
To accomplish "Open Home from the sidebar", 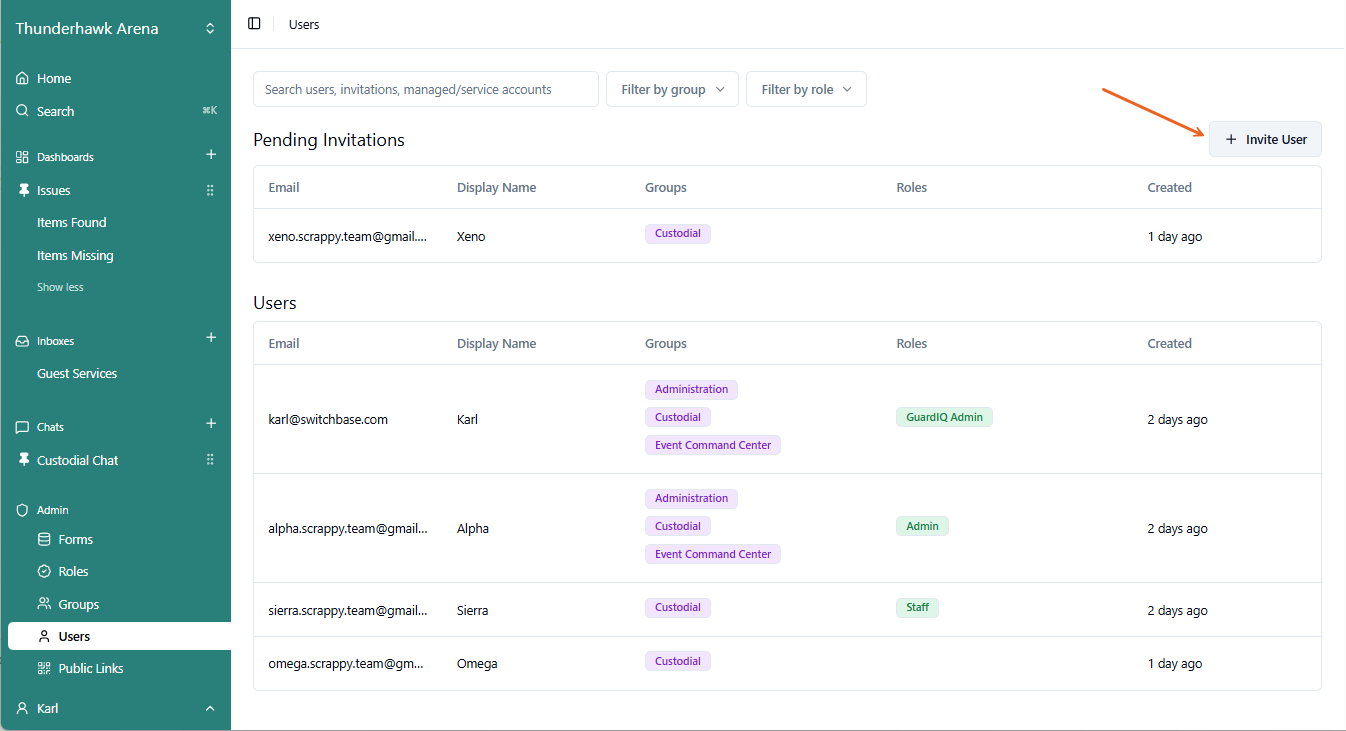I will click(54, 78).
